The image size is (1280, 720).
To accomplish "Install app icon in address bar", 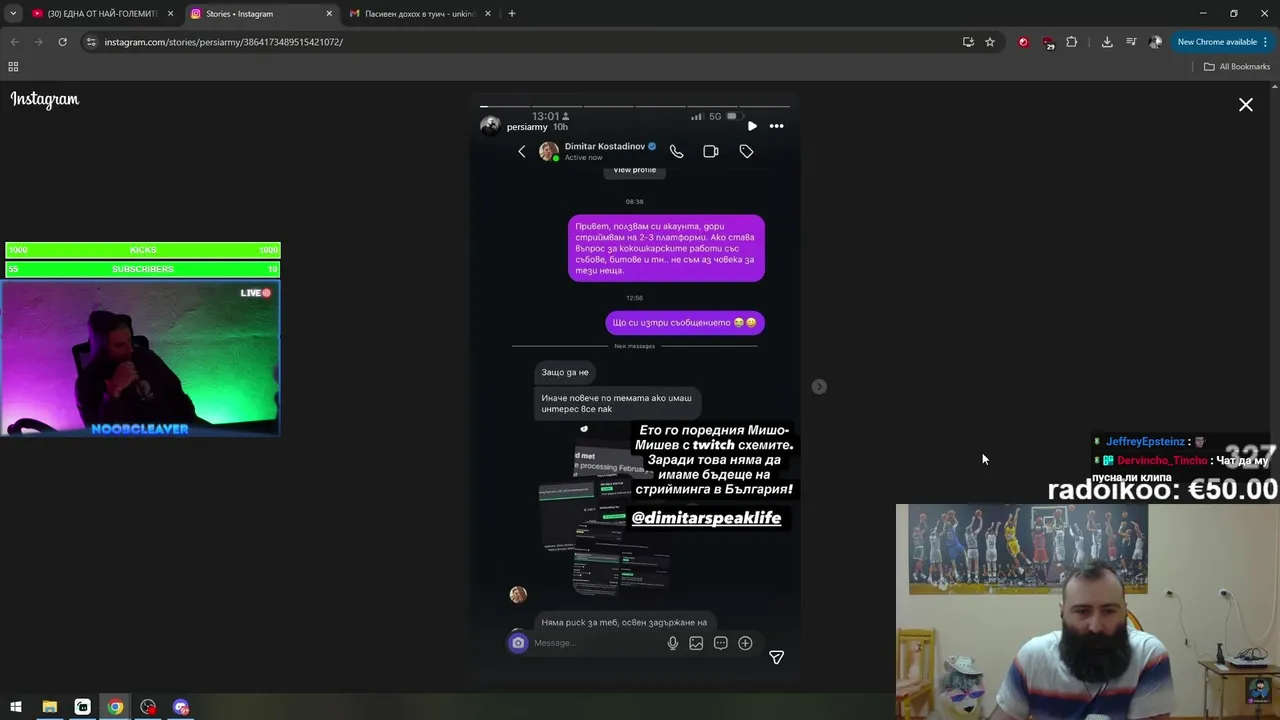I will click(968, 42).
